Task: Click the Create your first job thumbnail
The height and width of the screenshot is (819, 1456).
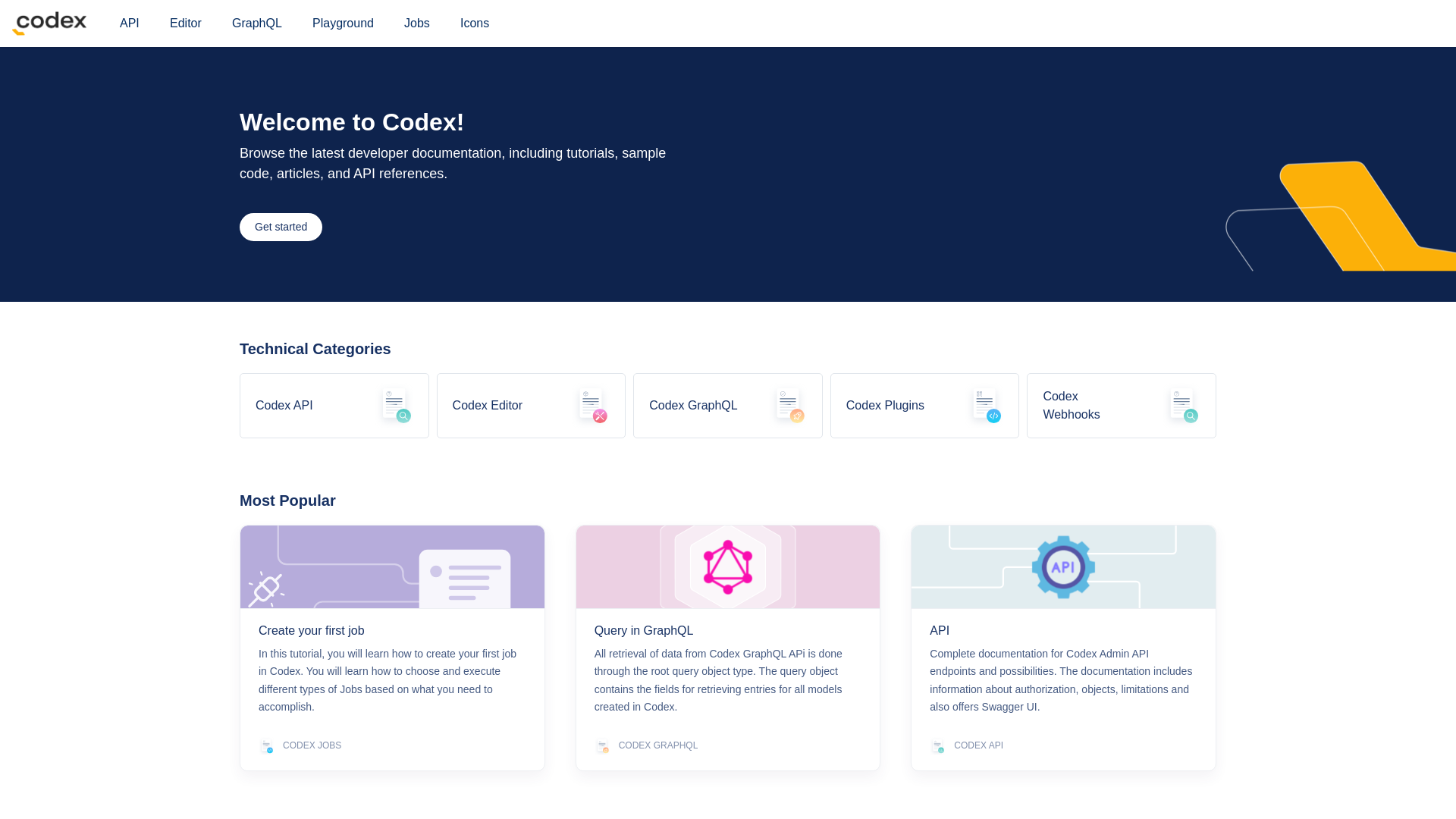Action: pos(392,566)
